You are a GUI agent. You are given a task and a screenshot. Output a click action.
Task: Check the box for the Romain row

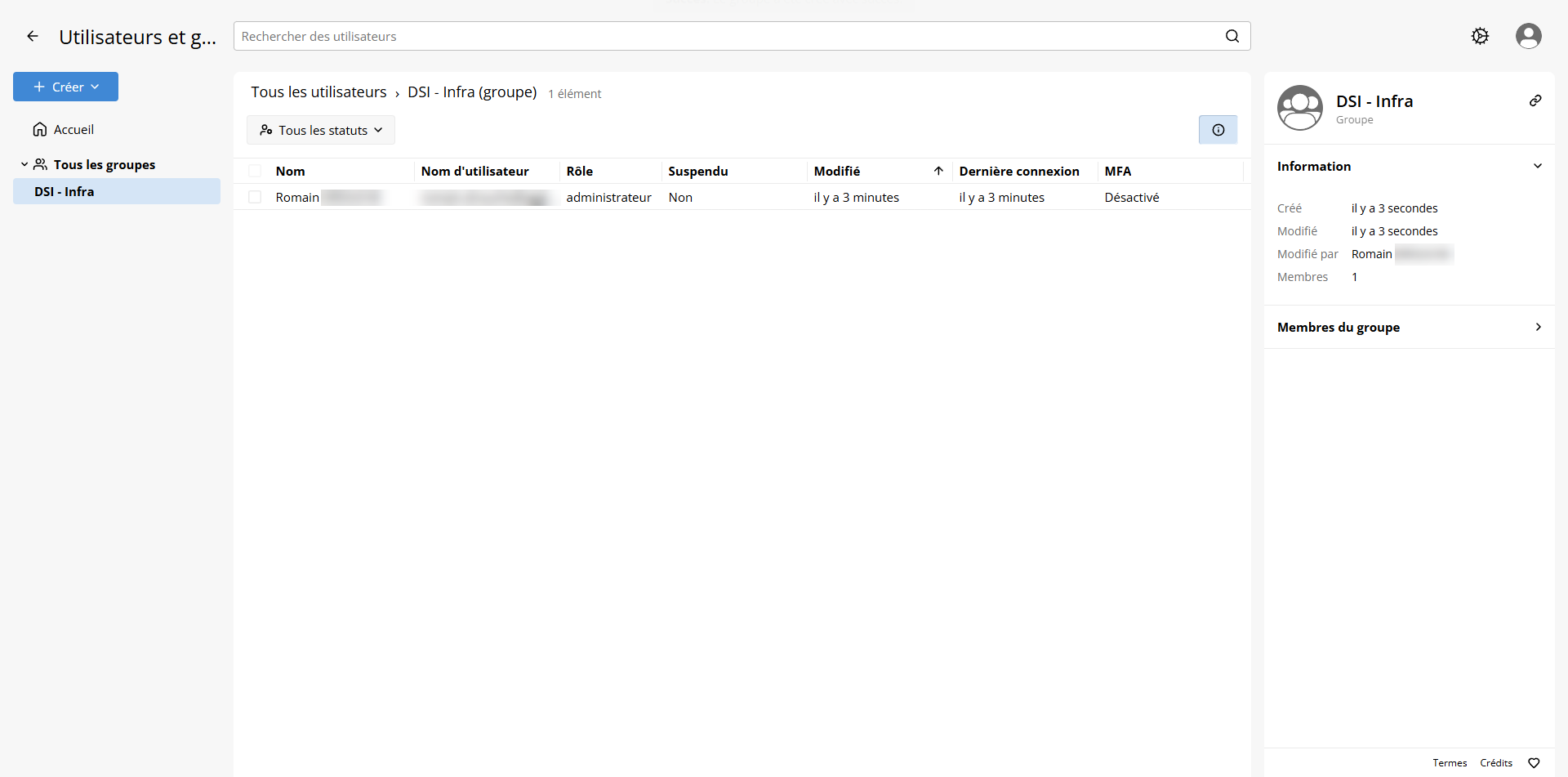pos(255,197)
